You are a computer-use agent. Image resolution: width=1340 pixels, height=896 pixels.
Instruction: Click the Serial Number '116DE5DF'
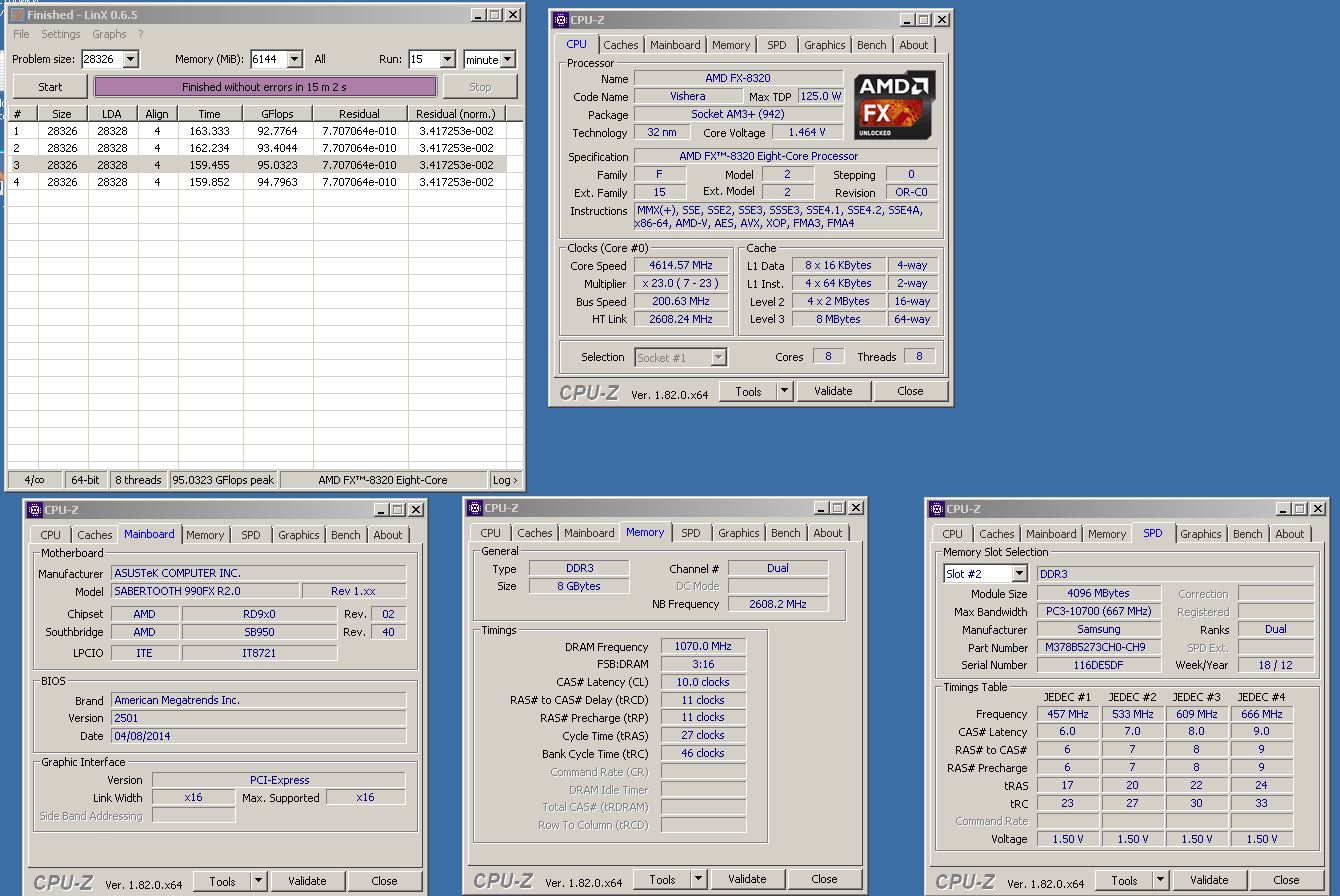(1100, 665)
